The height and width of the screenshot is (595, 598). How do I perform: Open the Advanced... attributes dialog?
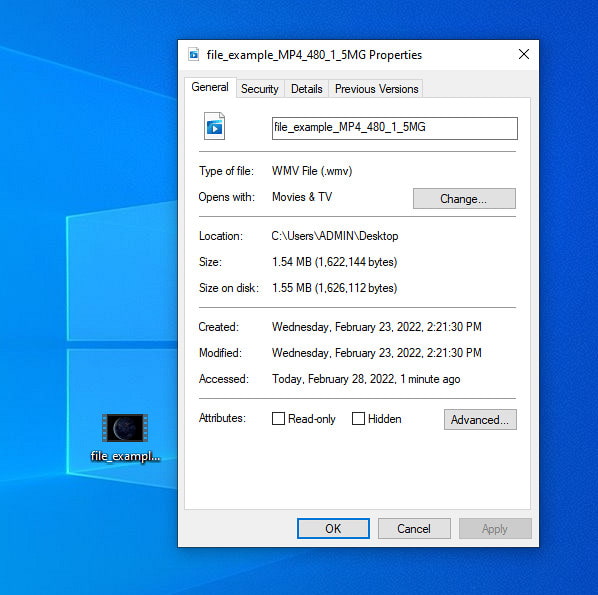pos(480,420)
